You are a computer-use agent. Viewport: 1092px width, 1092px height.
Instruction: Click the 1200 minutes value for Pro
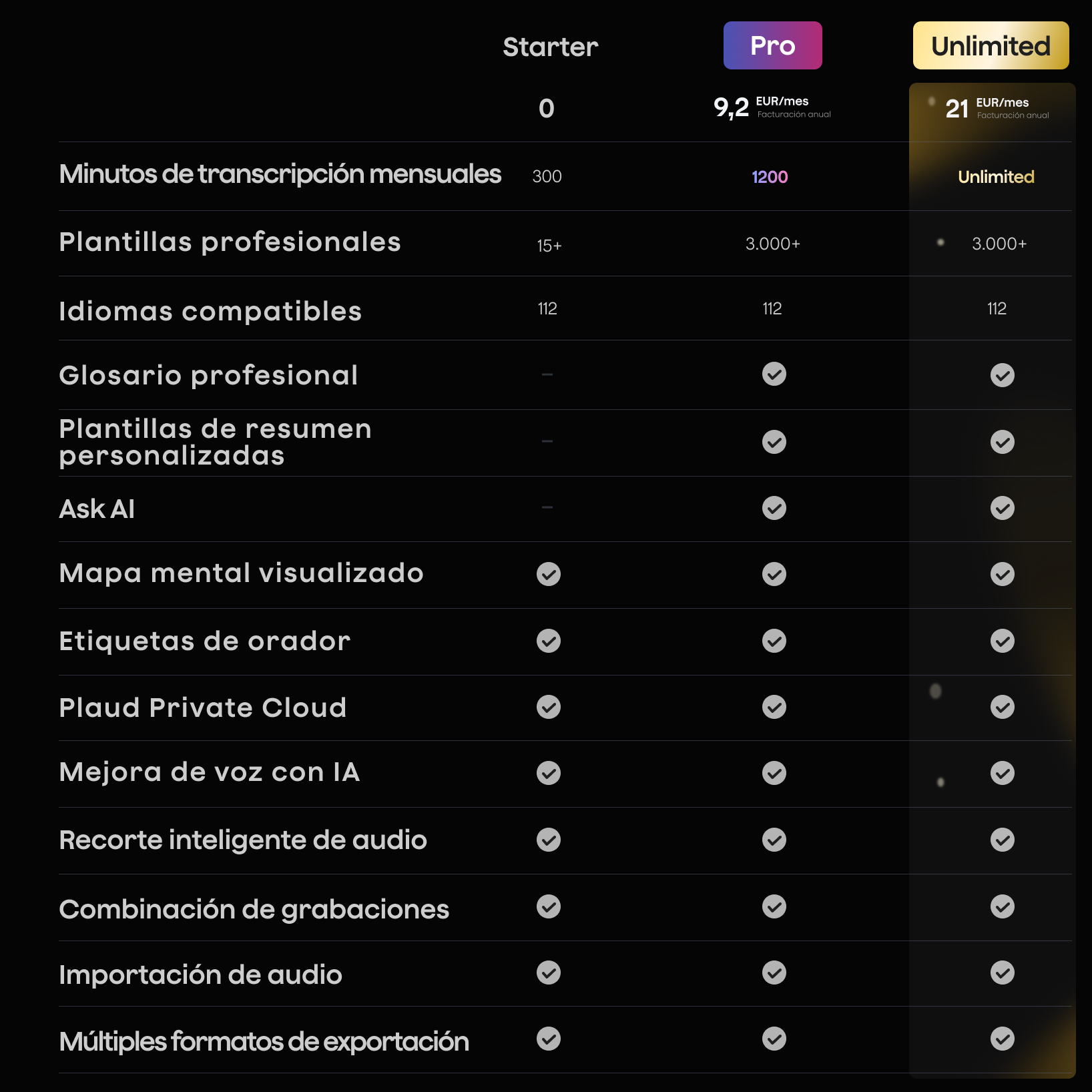[770, 177]
